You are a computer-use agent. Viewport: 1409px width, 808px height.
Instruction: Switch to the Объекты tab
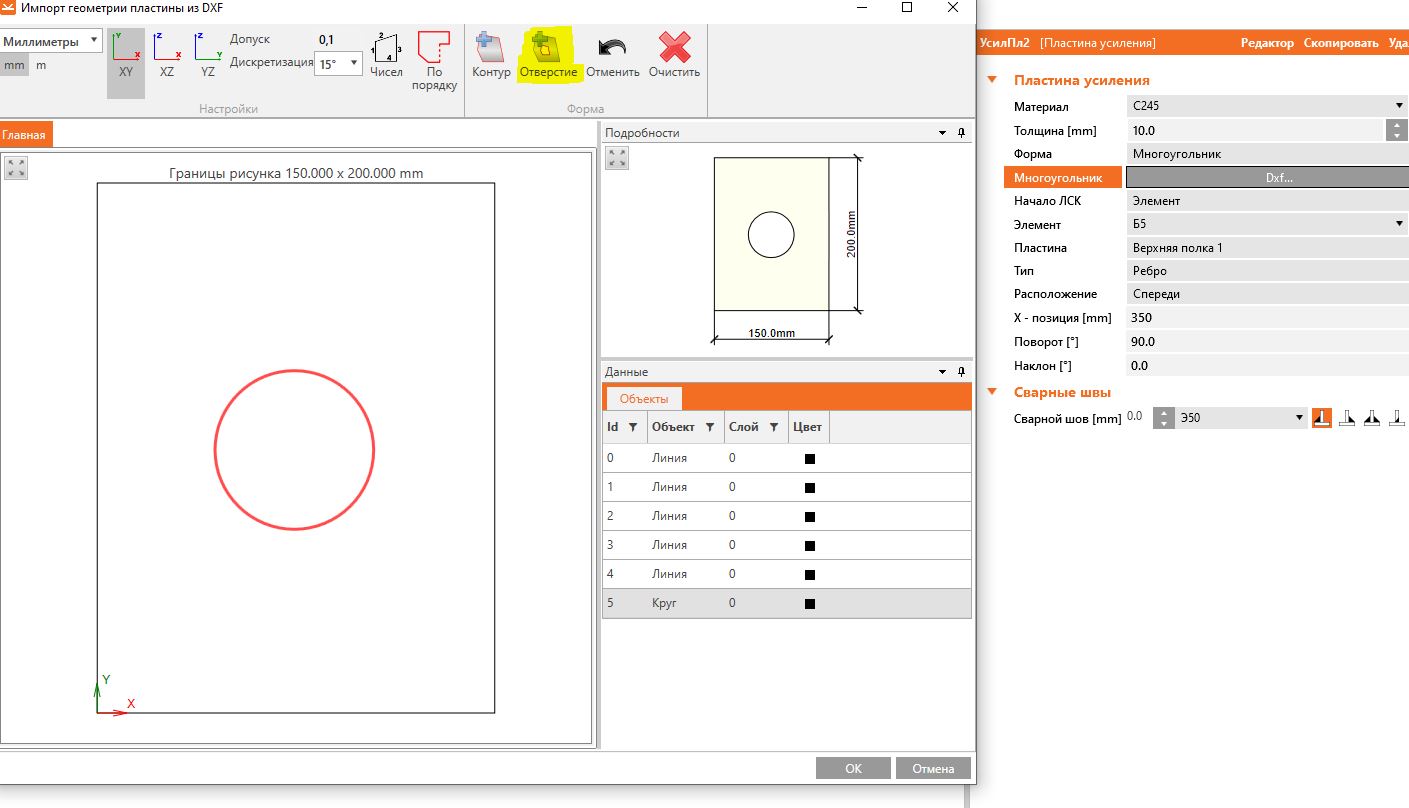click(x=643, y=398)
